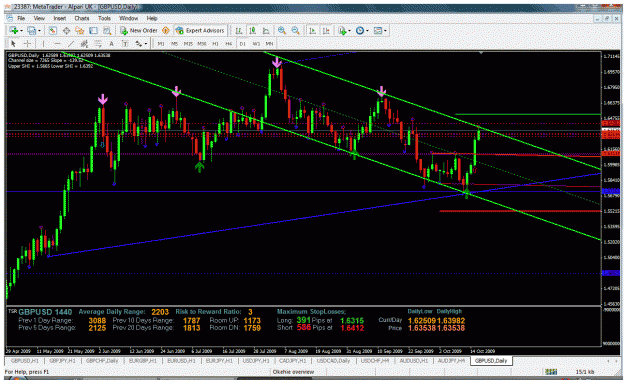Open the Indicators list icon

point(342,31)
